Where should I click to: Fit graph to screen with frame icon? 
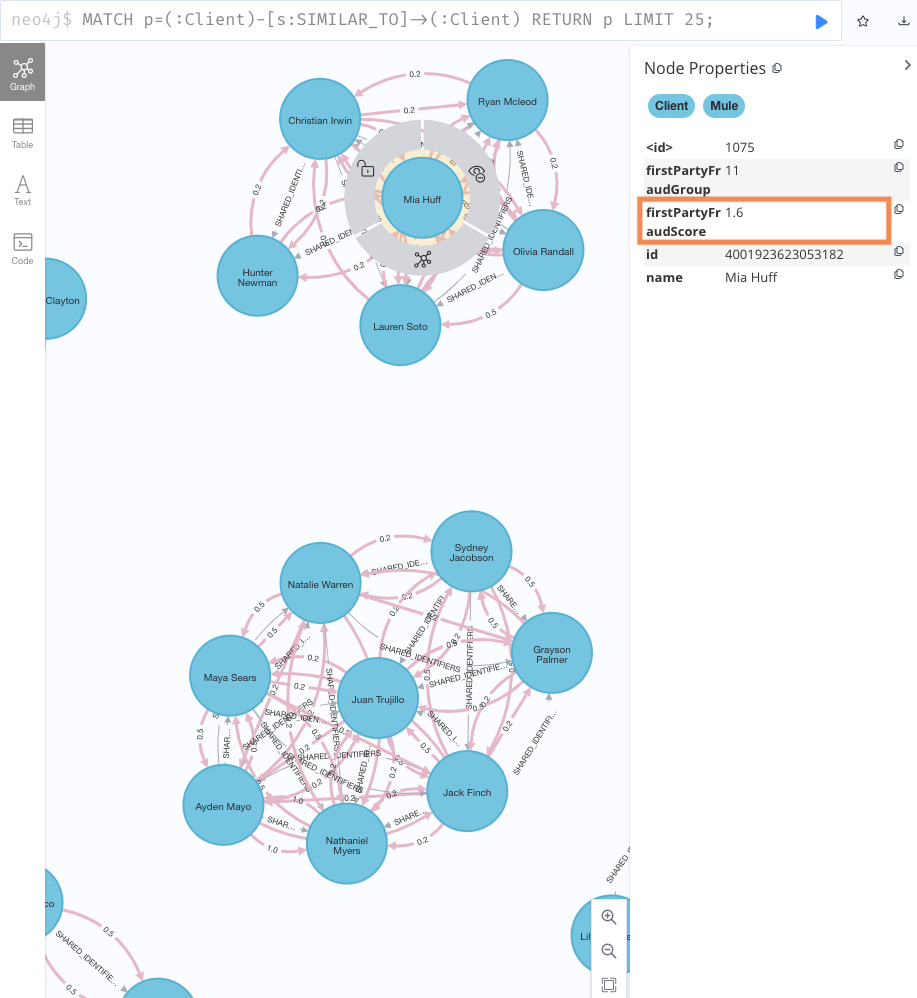pos(608,985)
